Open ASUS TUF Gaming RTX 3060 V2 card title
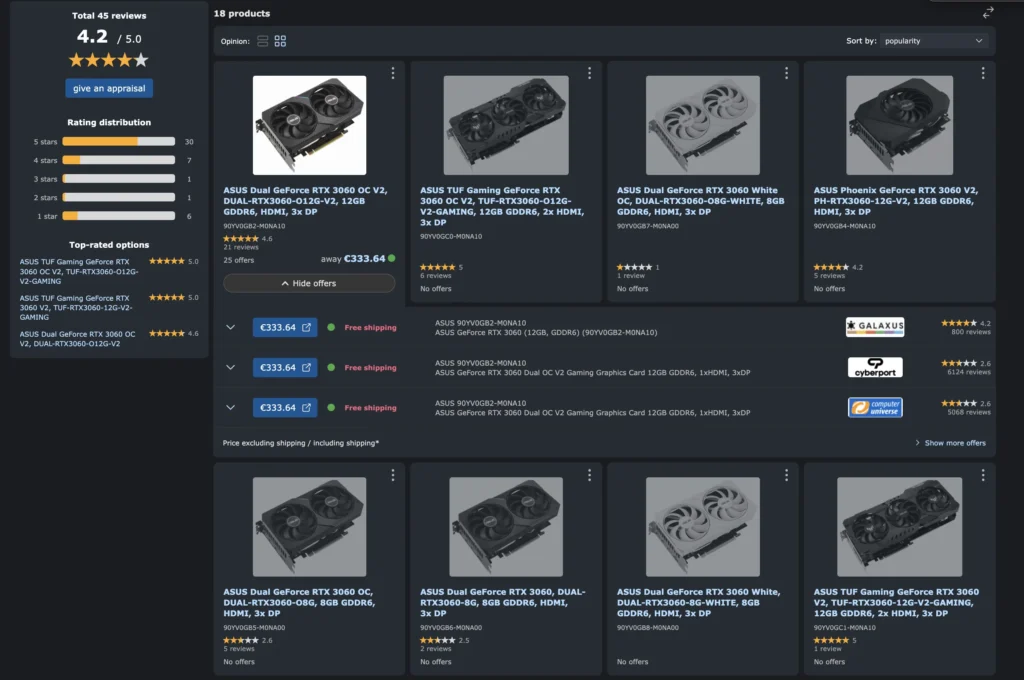The image size is (1024, 680). click(896, 602)
